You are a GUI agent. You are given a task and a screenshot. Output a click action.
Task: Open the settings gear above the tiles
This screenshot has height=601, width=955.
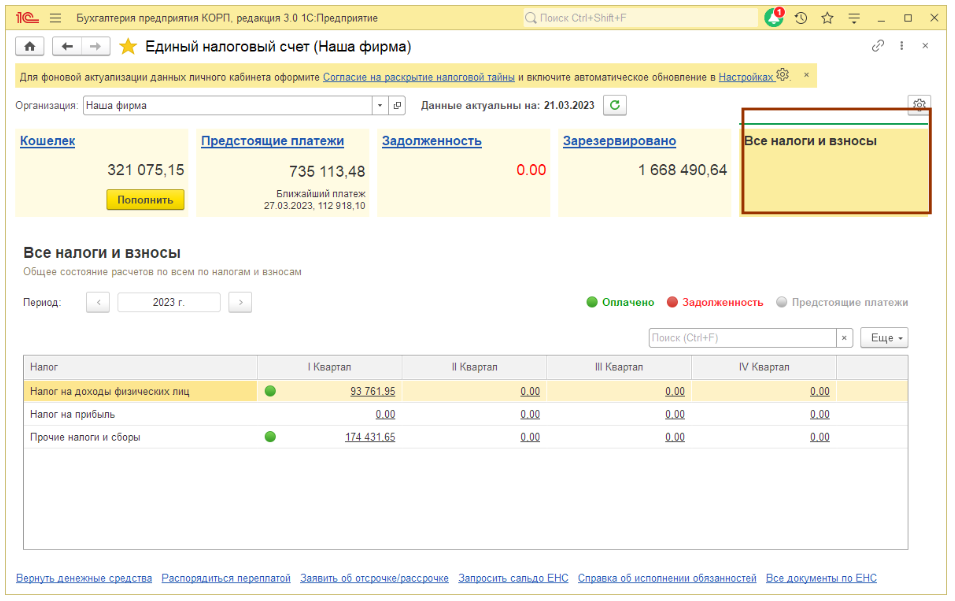click(x=919, y=105)
